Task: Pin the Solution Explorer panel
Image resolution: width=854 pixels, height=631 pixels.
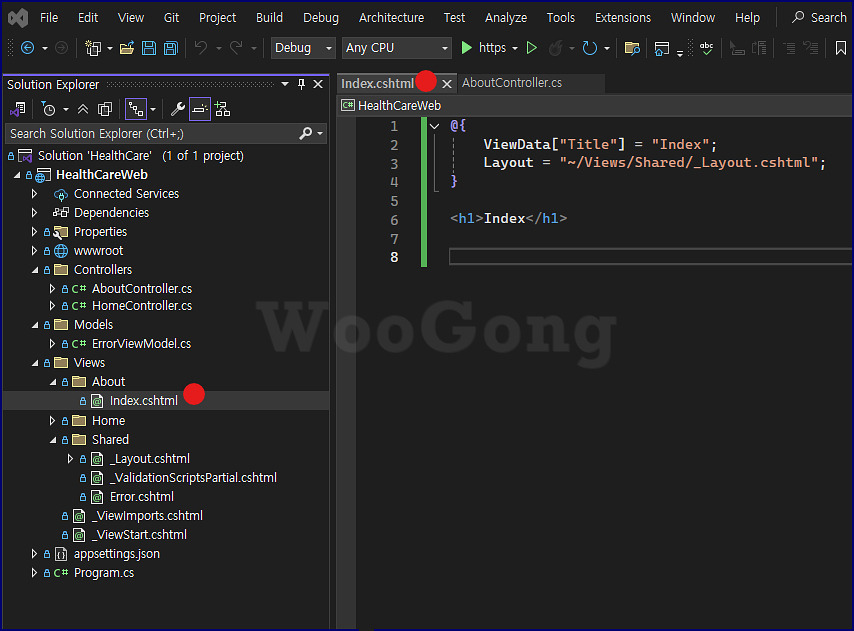Action: tap(301, 84)
